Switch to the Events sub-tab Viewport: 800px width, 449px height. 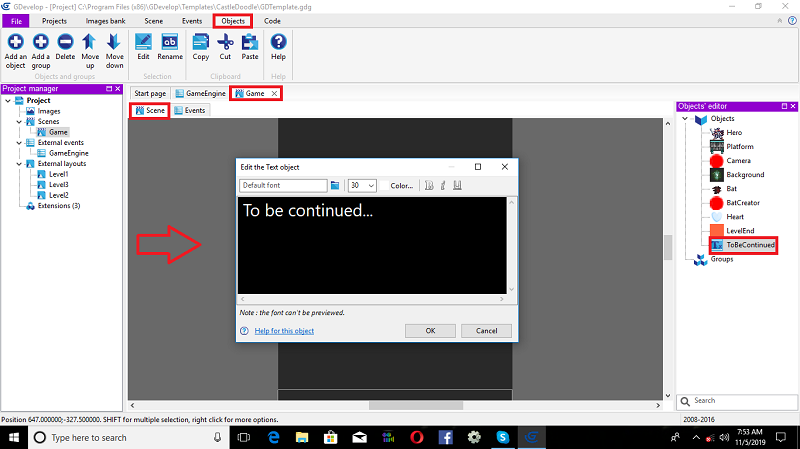click(190, 110)
